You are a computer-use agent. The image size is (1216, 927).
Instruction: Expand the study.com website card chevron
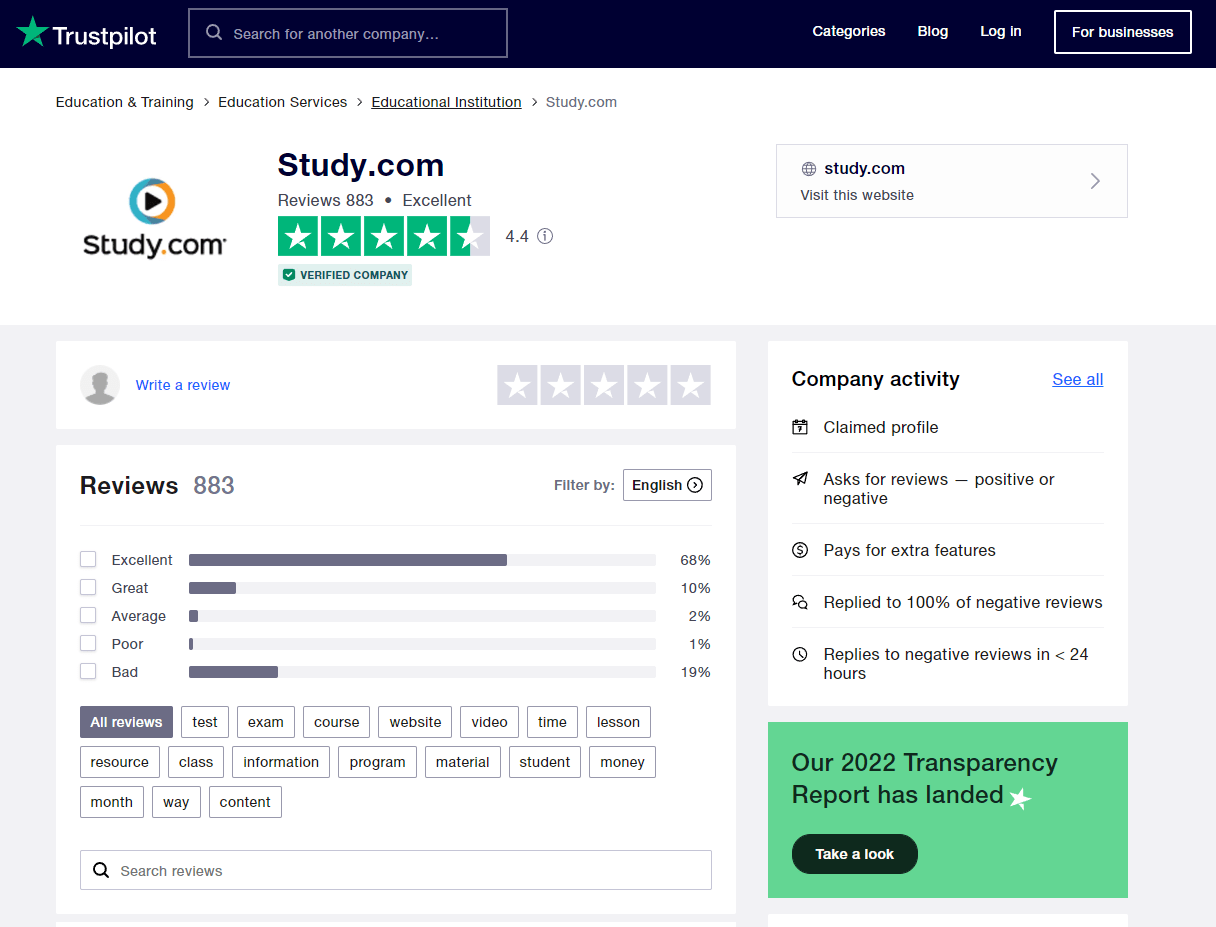(1094, 181)
